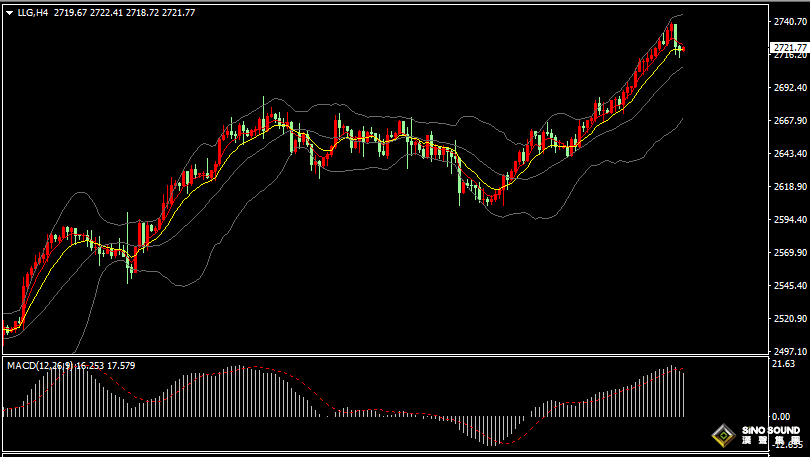This screenshot has height=457, width=810.
Task: Click the latest candle at chart's right edge
Action: point(682,49)
